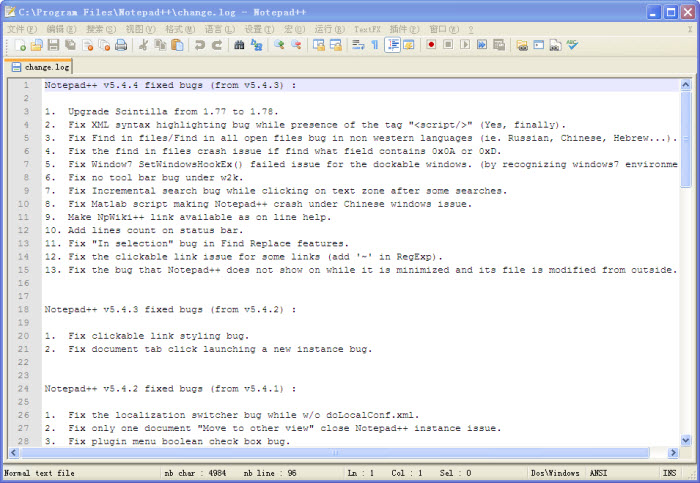Toggle the highlighted indent guide icon
Image resolution: width=700 pixels, height=483 pixels.
[392, 45]
